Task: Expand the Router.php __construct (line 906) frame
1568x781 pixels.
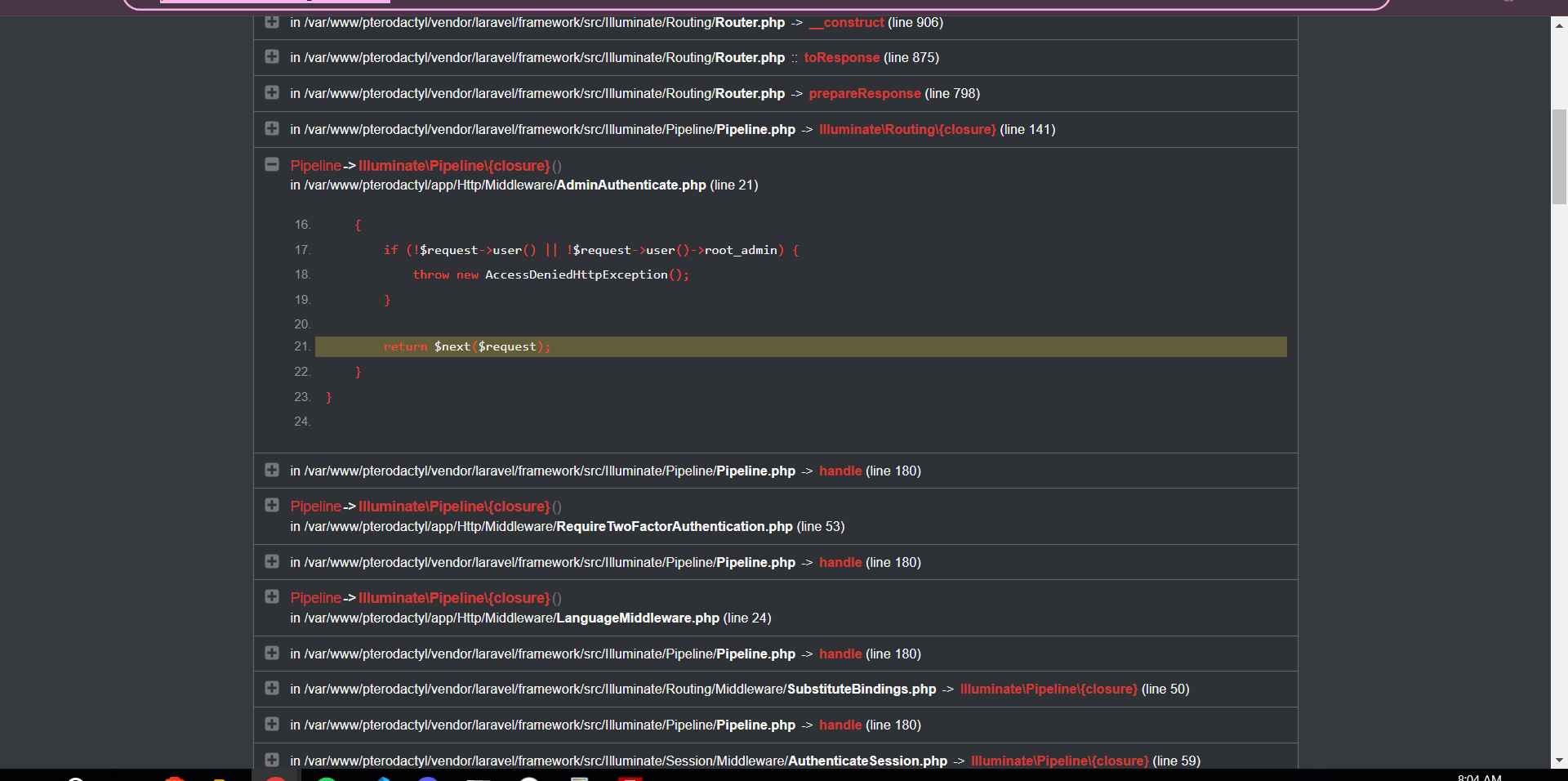Action: [272, 22]
